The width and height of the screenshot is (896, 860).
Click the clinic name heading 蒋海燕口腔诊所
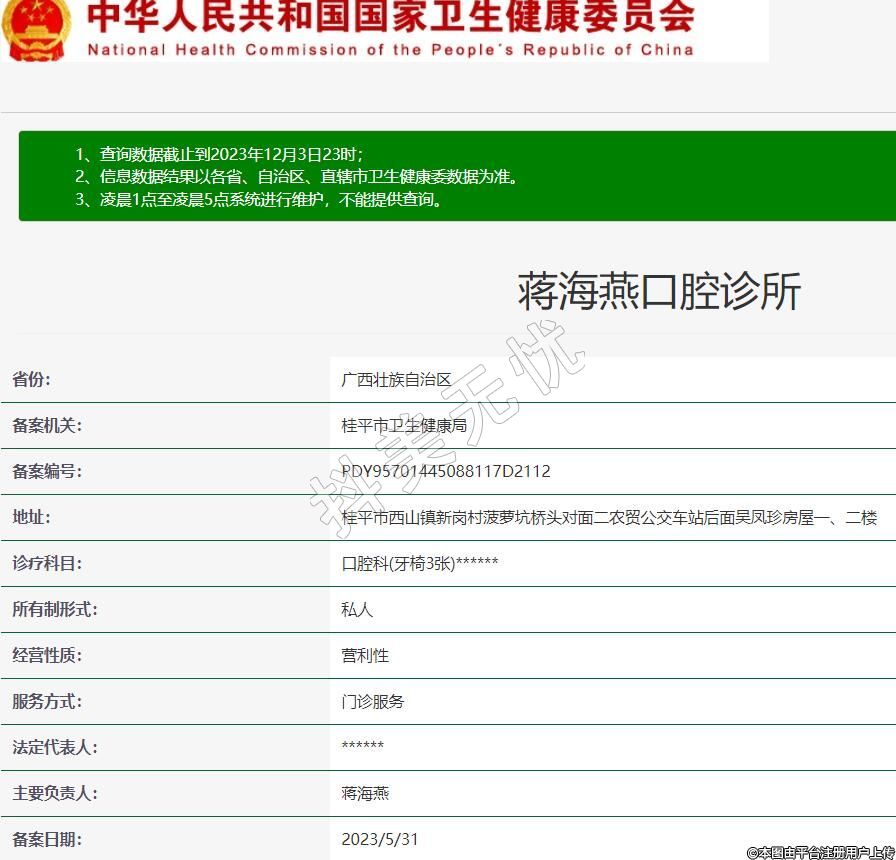[x=659, y=292]
